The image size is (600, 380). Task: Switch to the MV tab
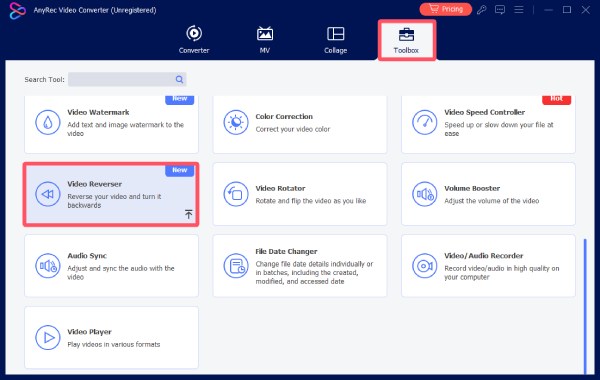click(265, 39)
